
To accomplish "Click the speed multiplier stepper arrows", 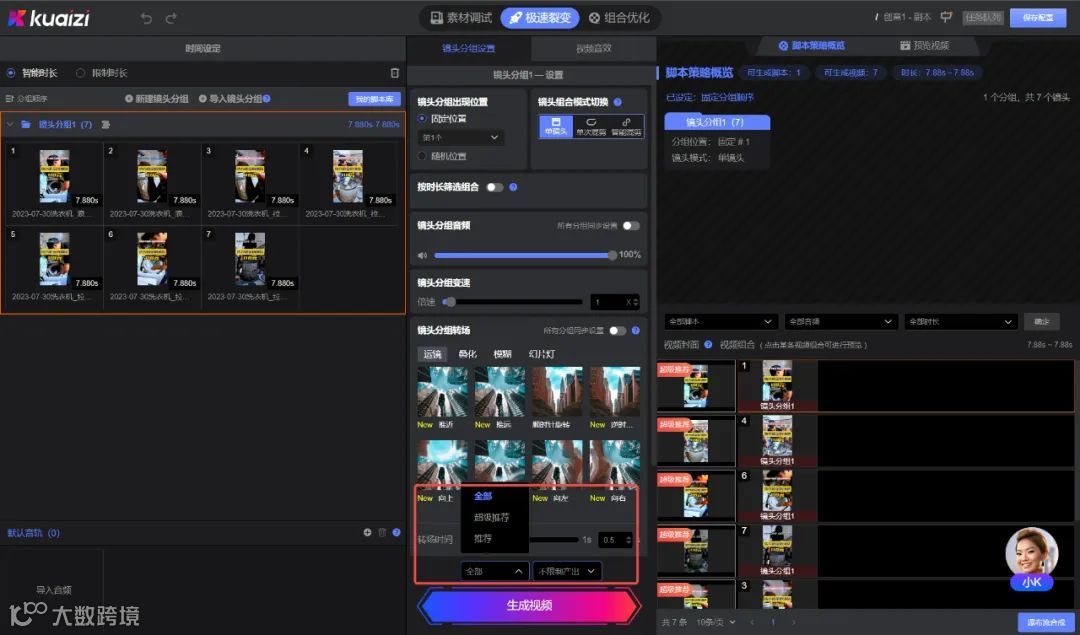I will [635, 302].
